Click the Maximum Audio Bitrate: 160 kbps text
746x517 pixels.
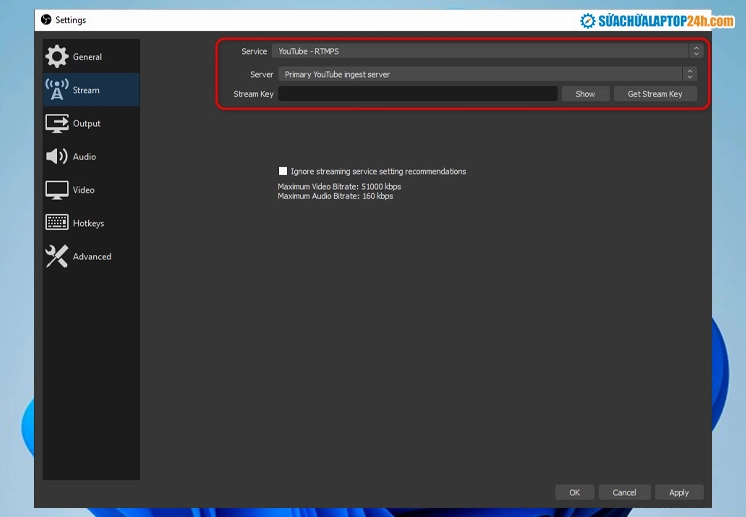[x=335, y=196]
